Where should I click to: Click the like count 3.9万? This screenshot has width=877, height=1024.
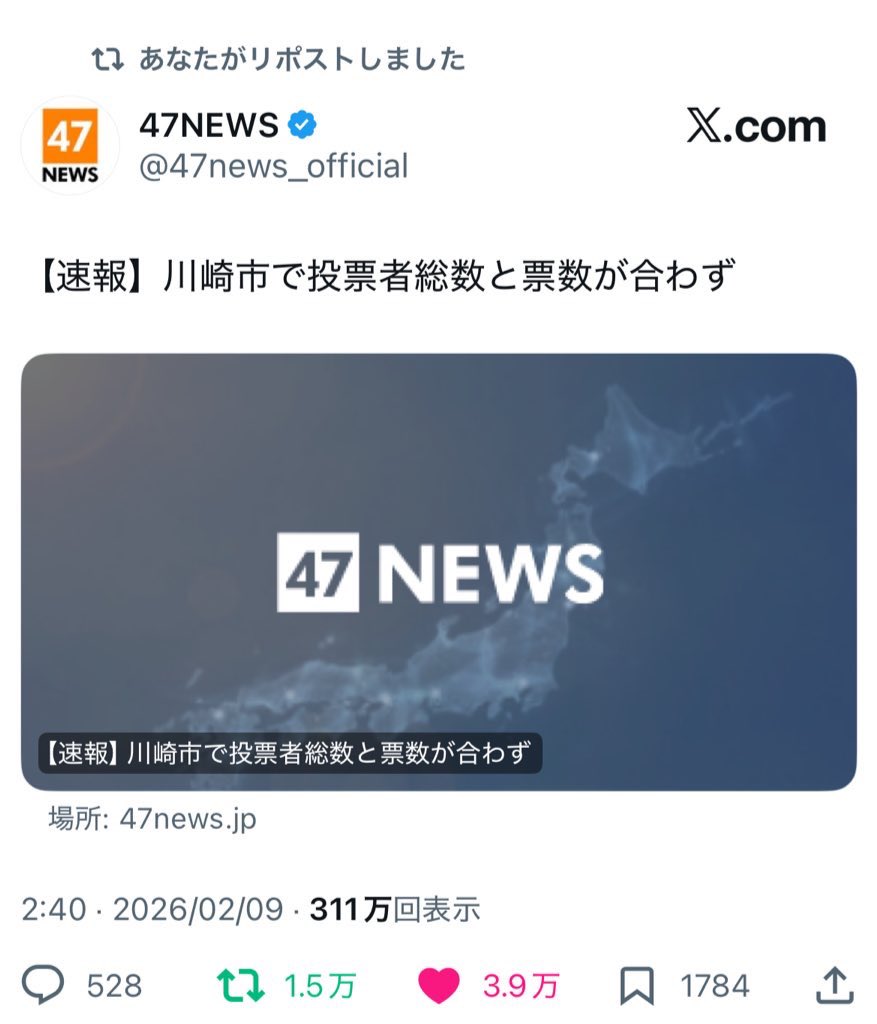point(521,985)
